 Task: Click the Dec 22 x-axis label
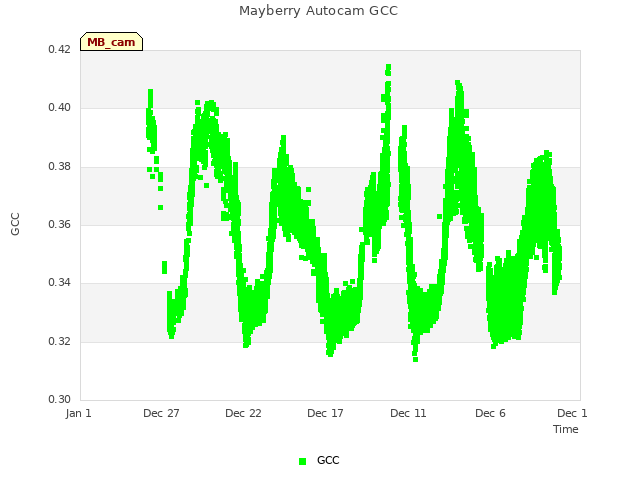243,413
